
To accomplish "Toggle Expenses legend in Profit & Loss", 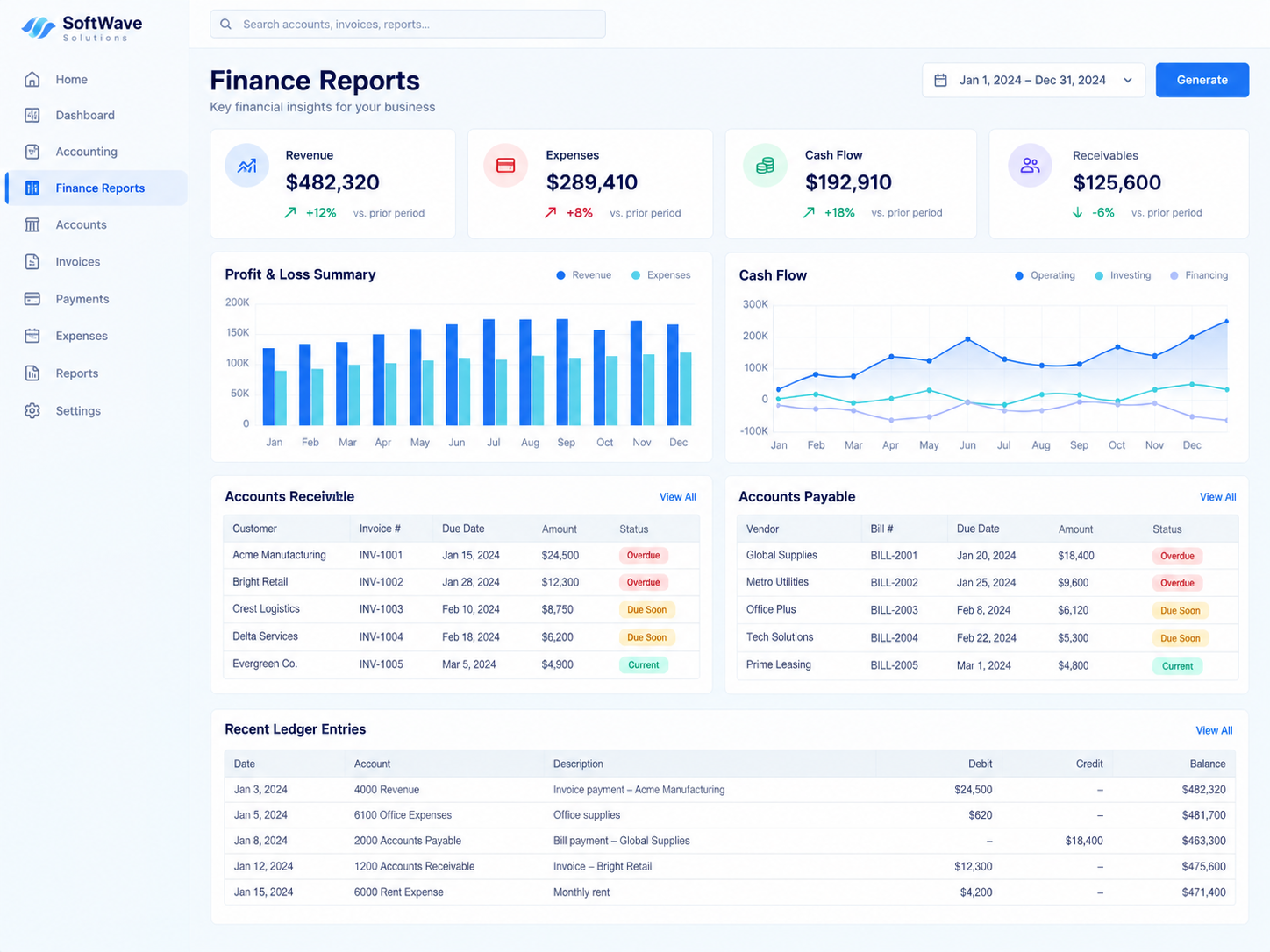I will pos(661,275).
